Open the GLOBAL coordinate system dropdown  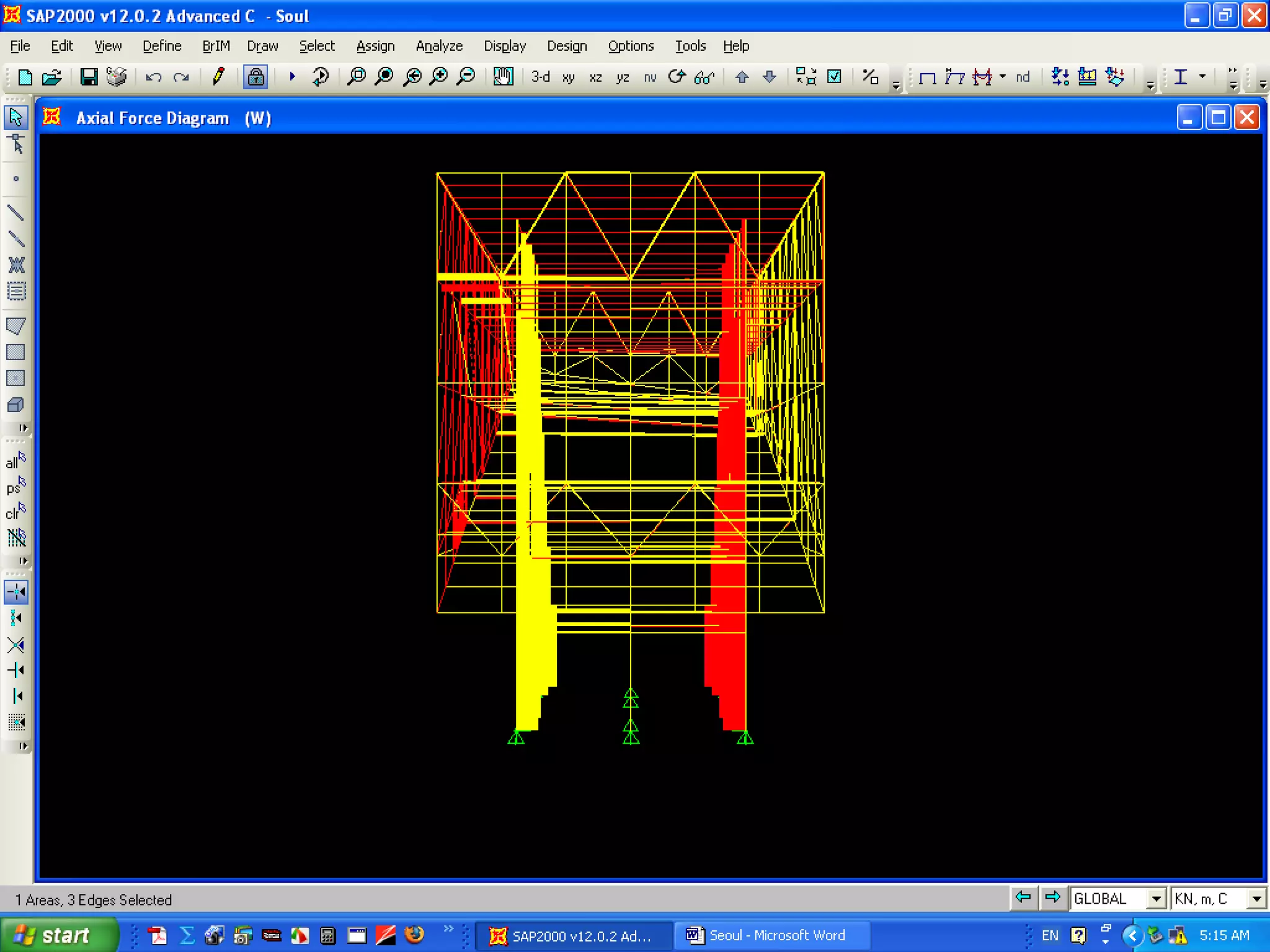coord(1156,899)
